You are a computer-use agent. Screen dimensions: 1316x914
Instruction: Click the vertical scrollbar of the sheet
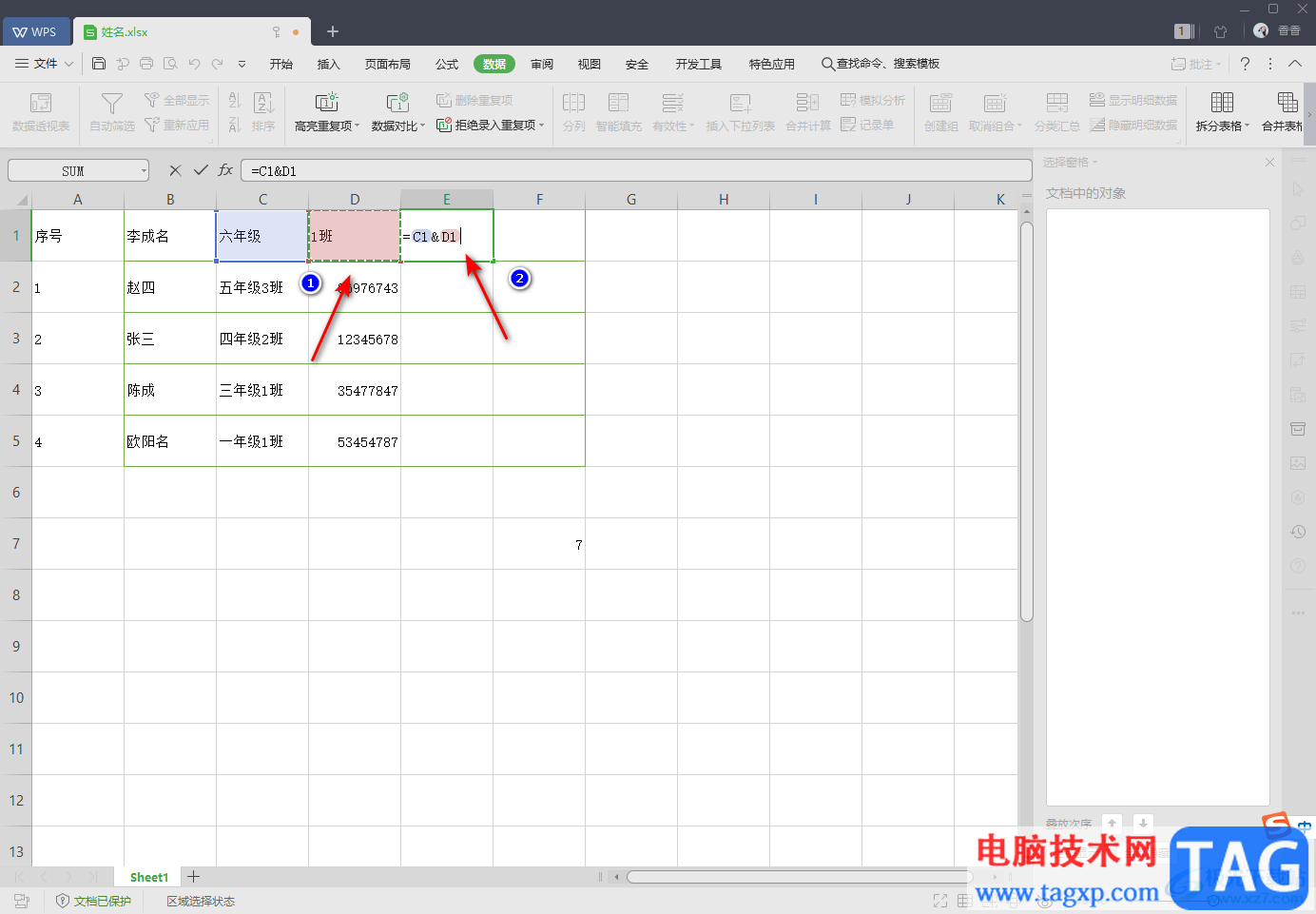(x=1027, y=422)
